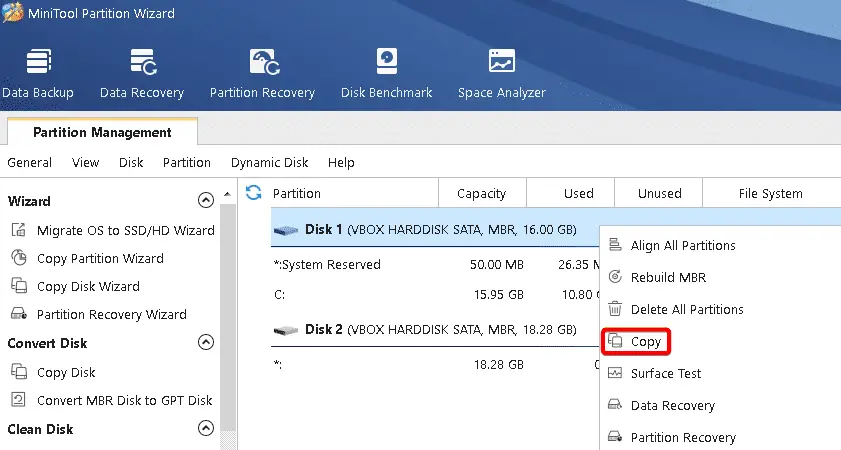841x450 pixels.
Task: Click the refresh icon beside Partition header
Action: tap(253, 193)
